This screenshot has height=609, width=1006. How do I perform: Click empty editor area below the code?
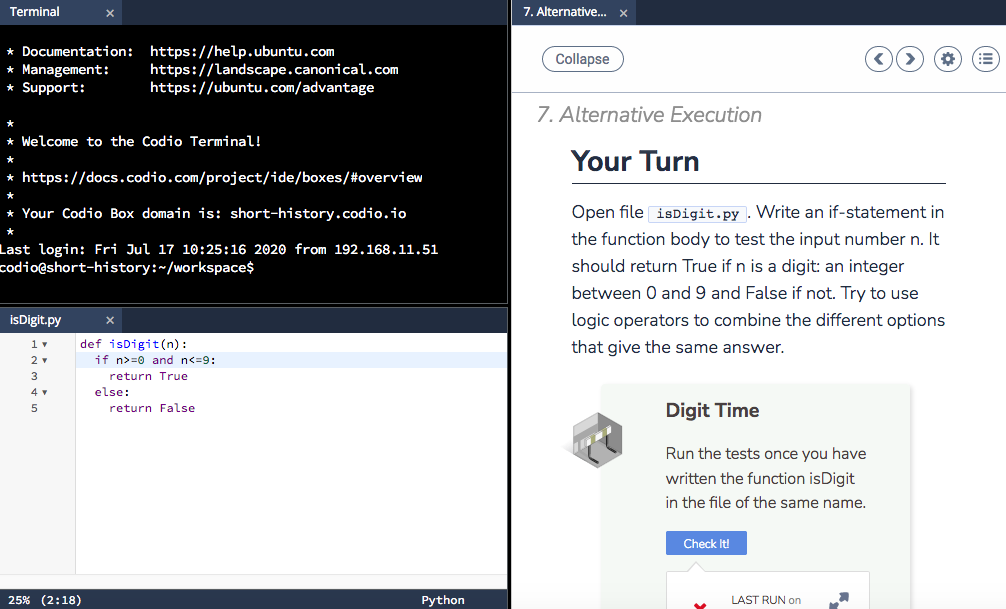(x=289, y=494)
